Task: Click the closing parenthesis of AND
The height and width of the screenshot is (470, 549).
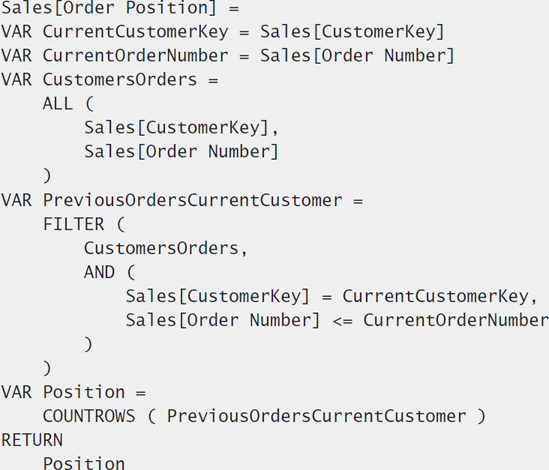Action: pyautogui.click(x=88, y=344)
